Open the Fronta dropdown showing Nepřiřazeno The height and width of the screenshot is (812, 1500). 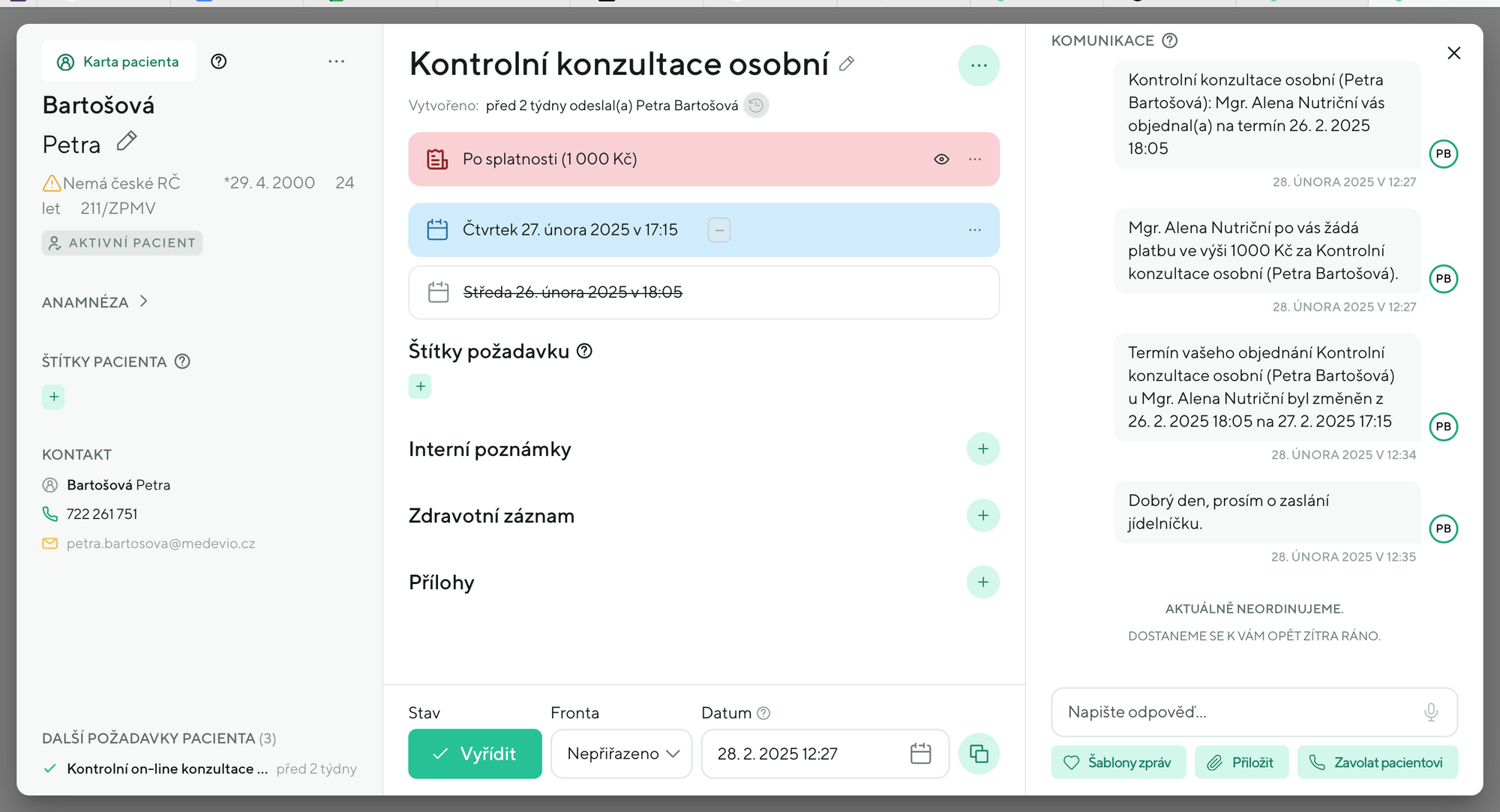621,754
